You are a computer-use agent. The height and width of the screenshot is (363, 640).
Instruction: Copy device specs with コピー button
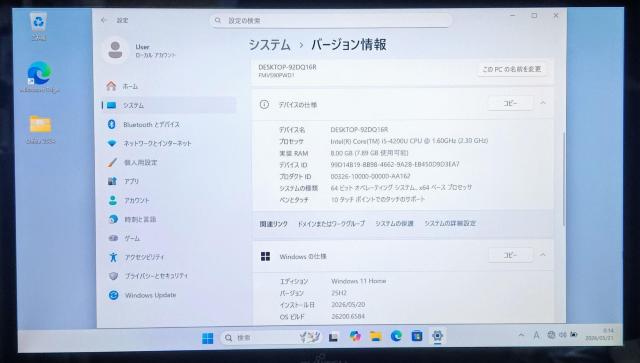coord(510,103)
